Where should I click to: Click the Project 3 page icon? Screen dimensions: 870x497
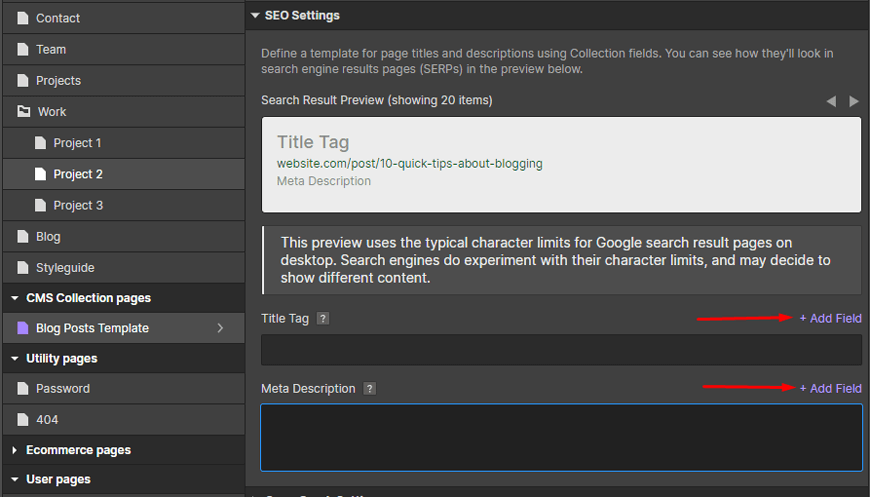[40, 205]
